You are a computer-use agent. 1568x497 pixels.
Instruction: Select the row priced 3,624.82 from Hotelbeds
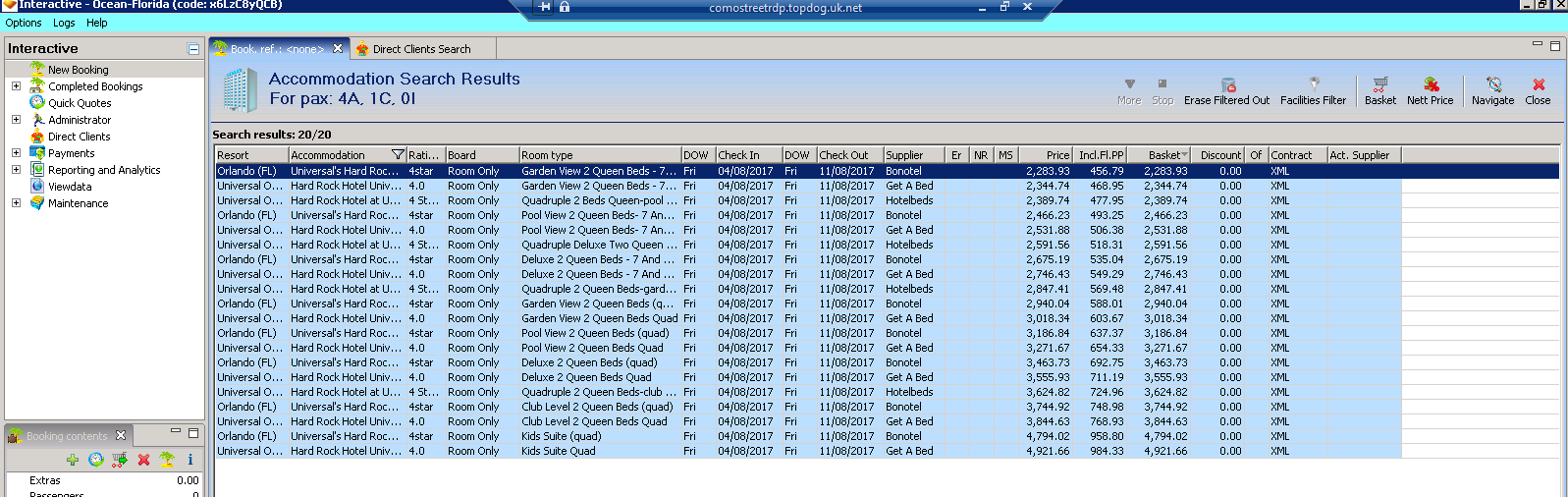tap(887, 392)
